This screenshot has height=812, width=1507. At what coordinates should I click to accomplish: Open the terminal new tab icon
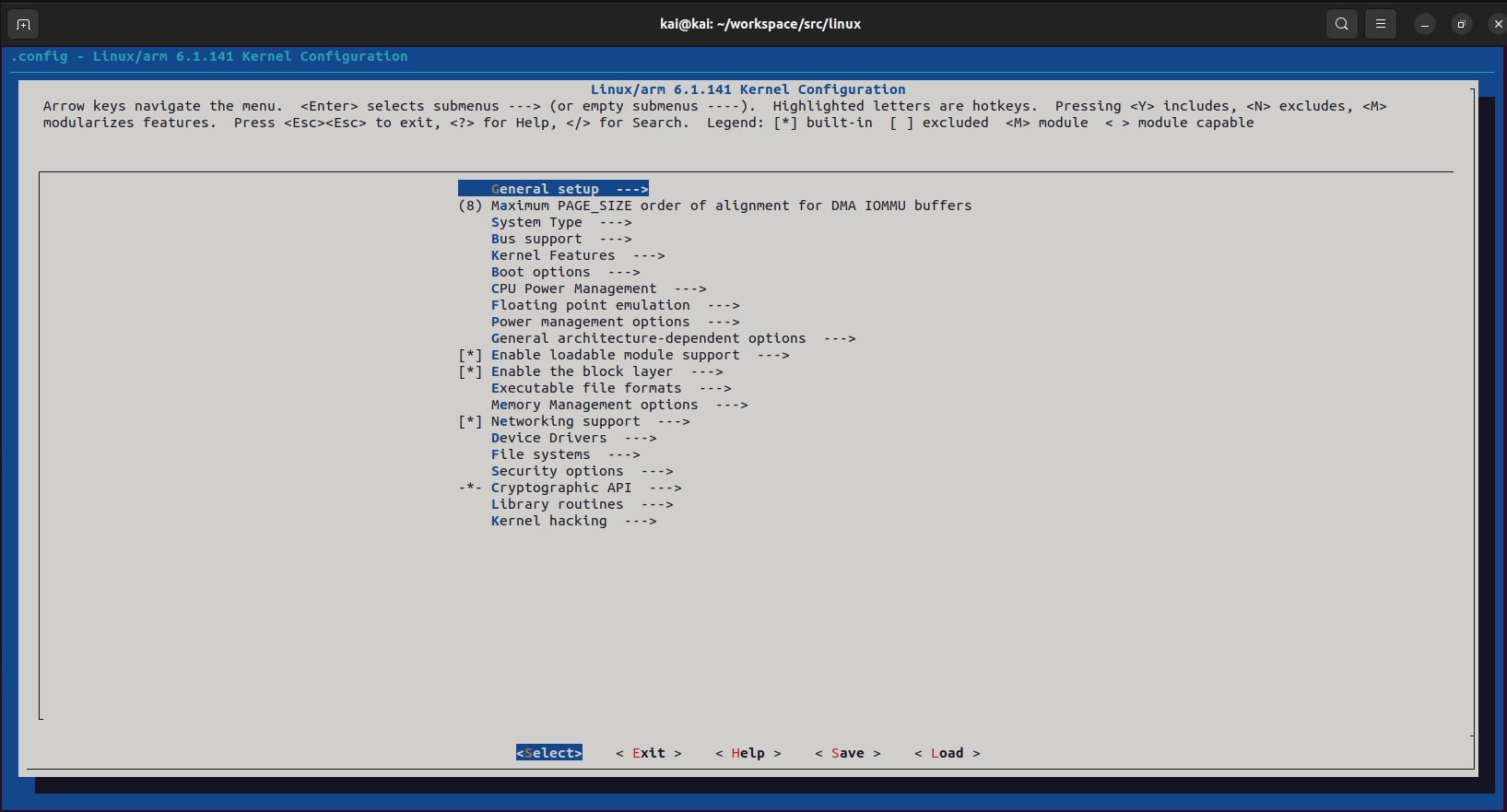(x=23, y=24)
